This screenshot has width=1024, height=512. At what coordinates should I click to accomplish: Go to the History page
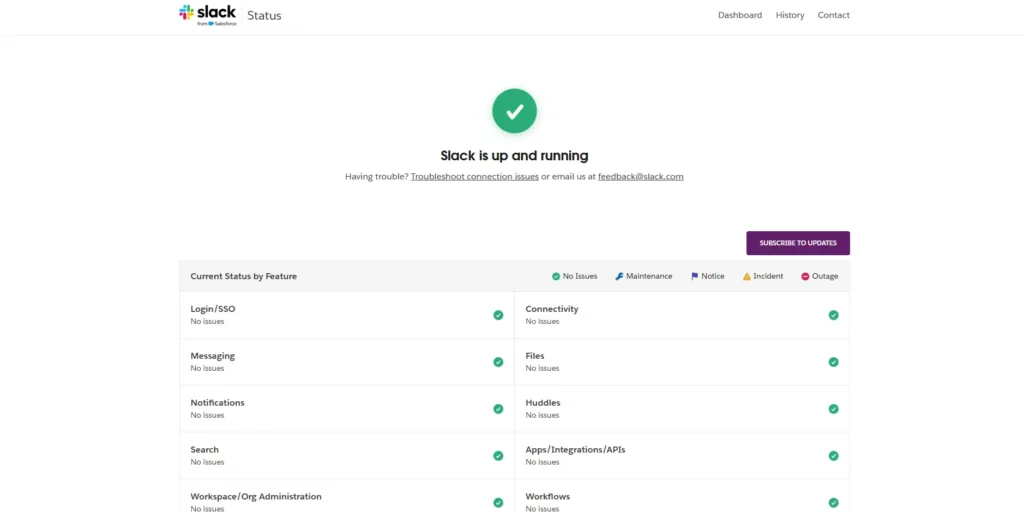789,15
